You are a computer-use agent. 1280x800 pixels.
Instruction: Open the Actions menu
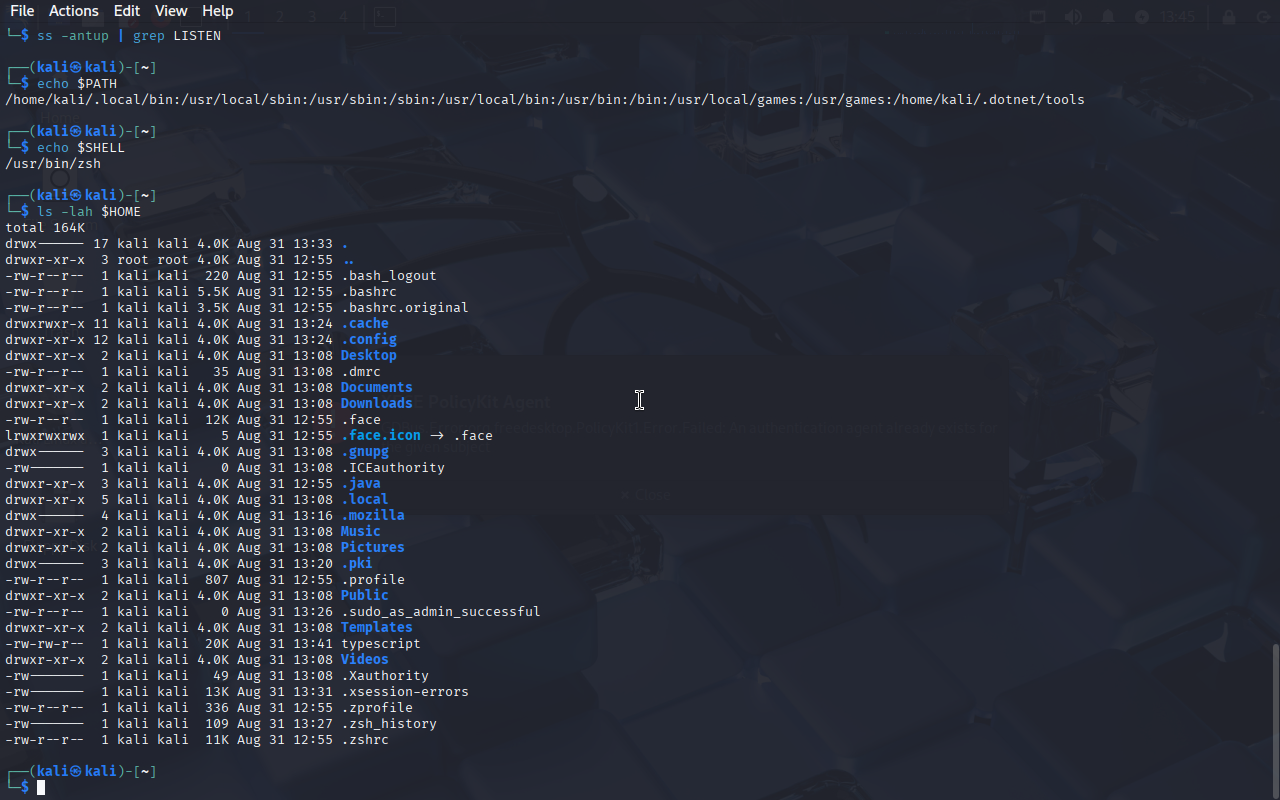point(74,11)
